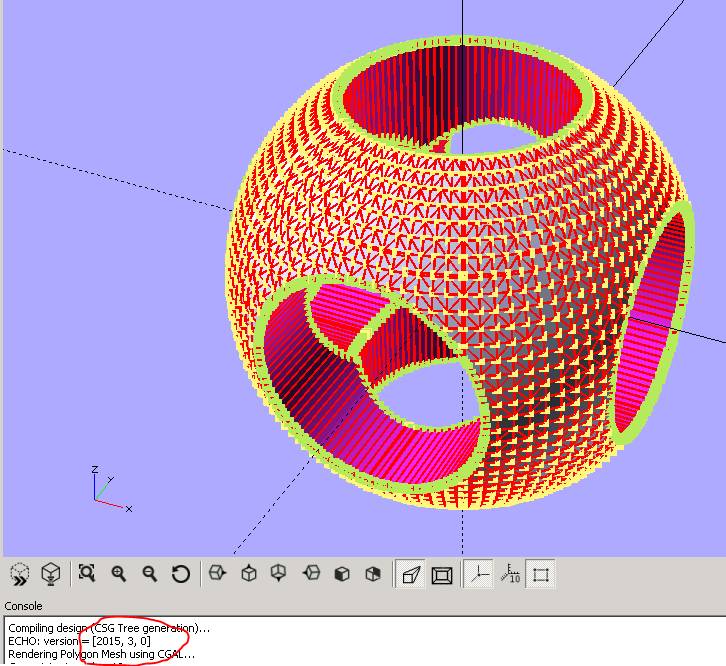Switch to the Top view
The width and height of the screenshot is (726, 666).
point(249,574)
